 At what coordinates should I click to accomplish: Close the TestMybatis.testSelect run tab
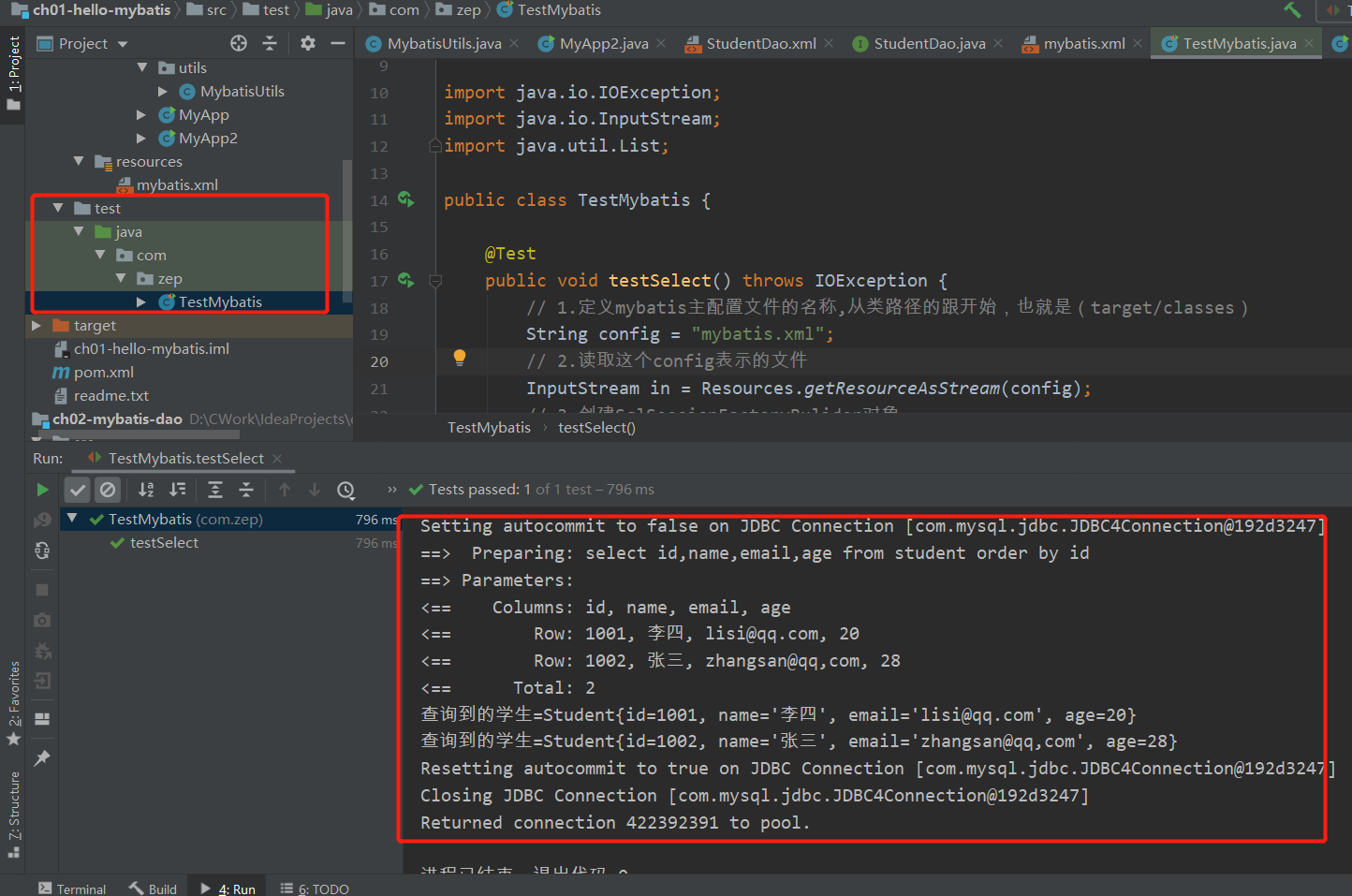click(277, 458)
